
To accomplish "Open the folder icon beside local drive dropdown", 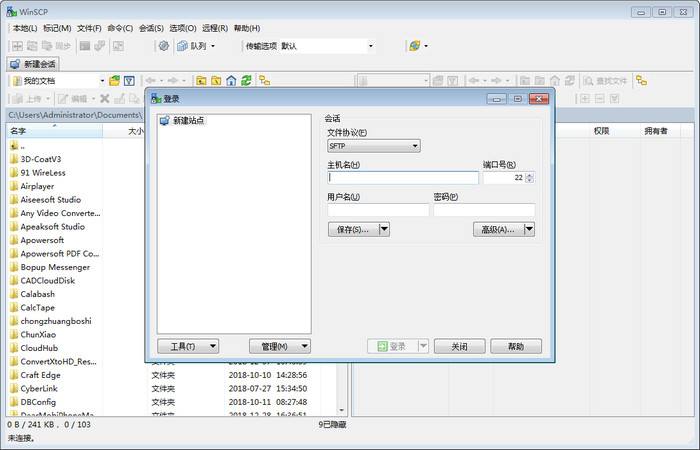I will click(115, 81).
